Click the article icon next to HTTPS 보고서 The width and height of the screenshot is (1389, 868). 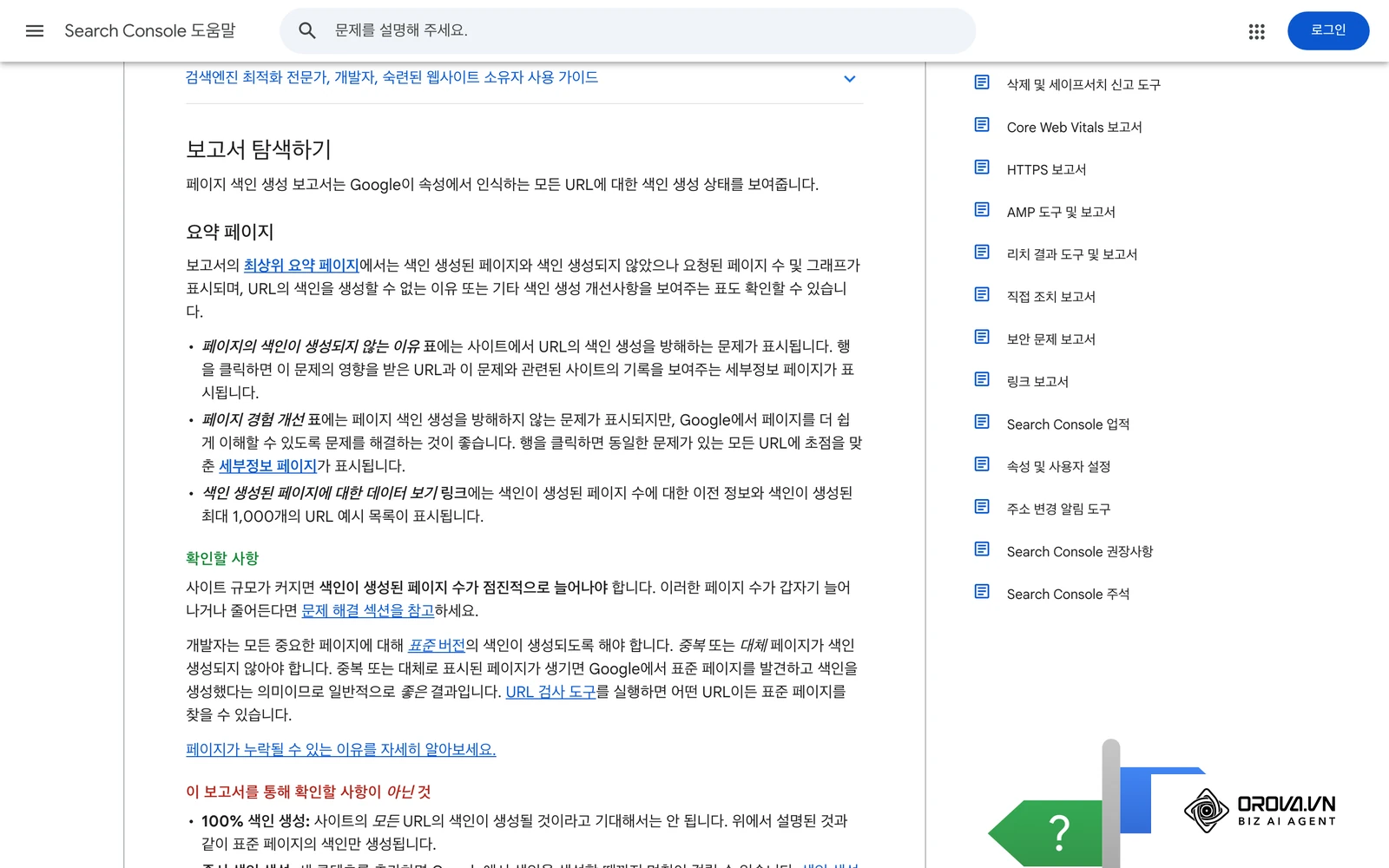click(x=982, y=168)
